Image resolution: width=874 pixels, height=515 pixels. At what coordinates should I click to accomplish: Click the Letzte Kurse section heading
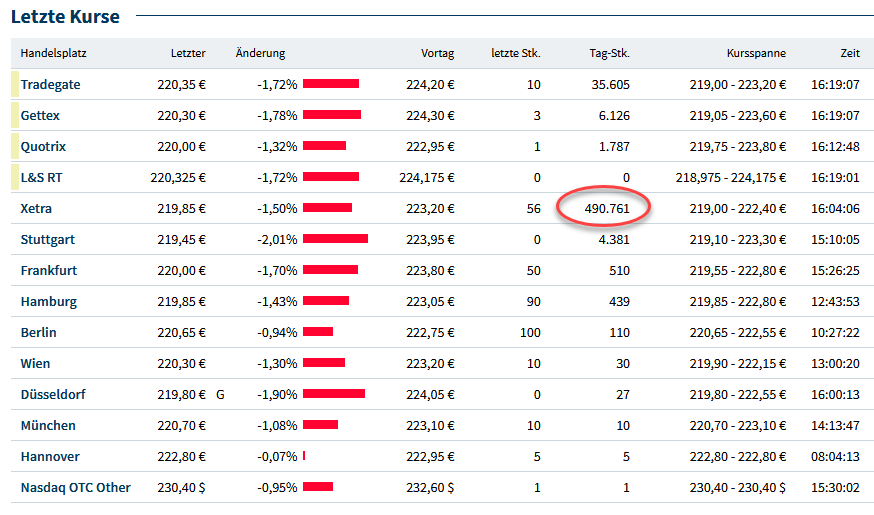65,17
